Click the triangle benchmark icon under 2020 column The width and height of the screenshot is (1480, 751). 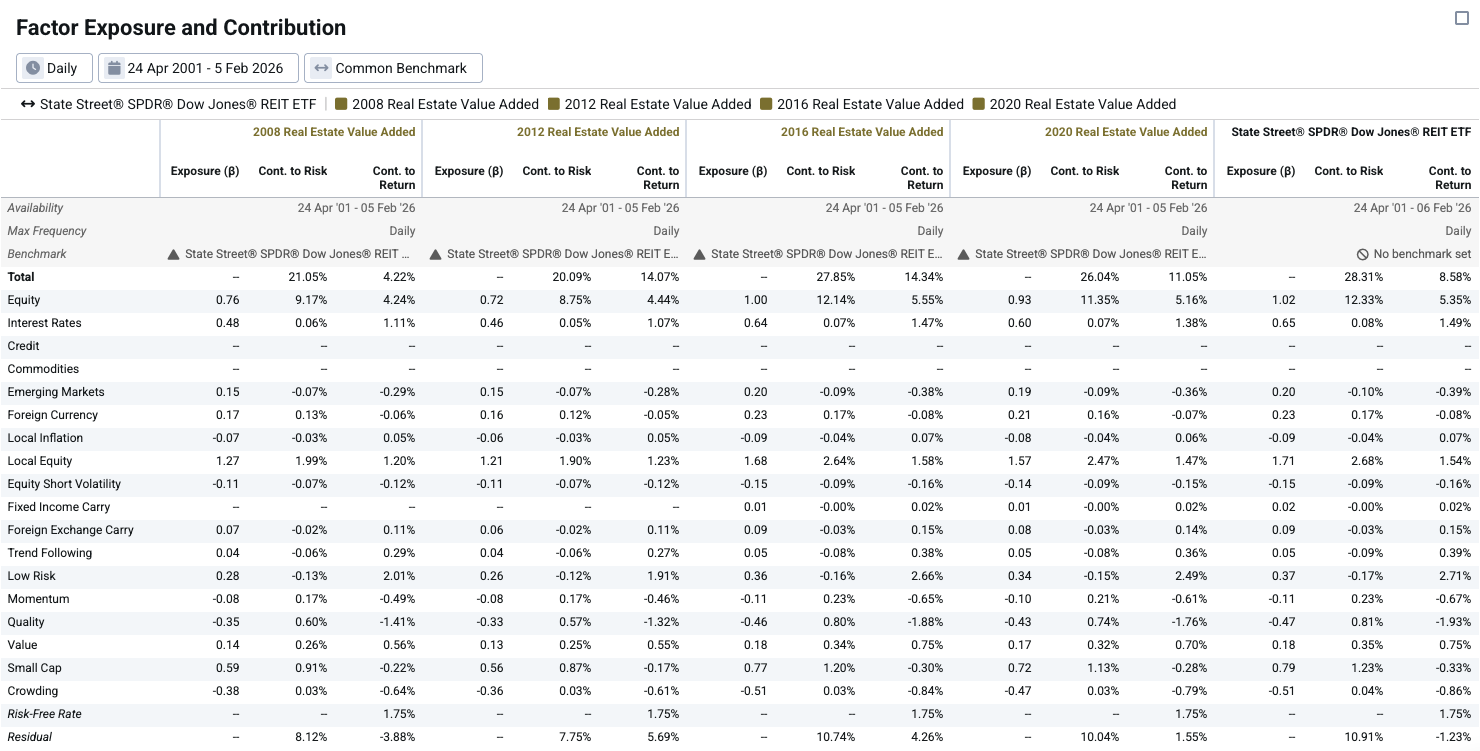964,254
